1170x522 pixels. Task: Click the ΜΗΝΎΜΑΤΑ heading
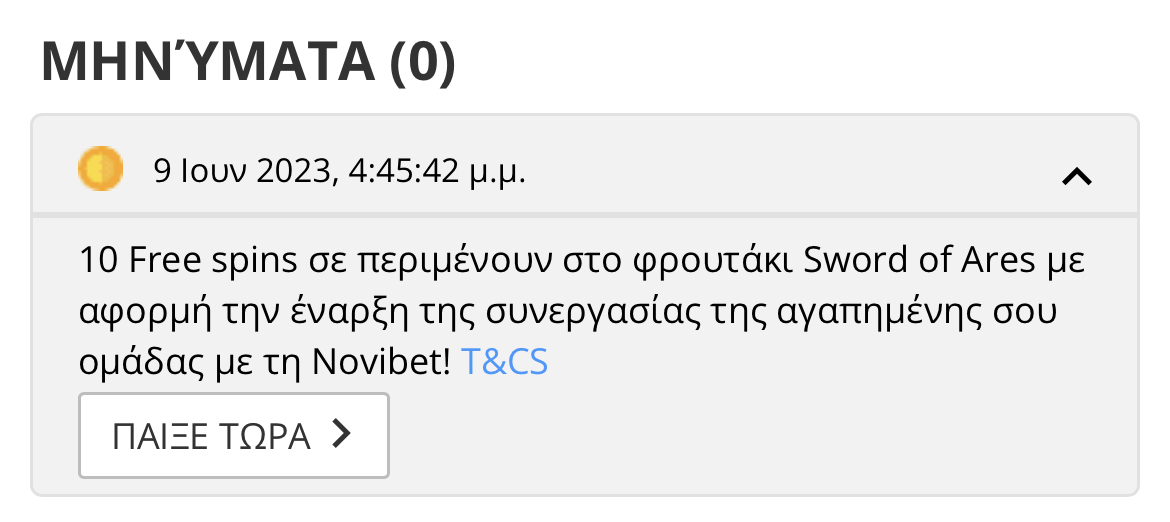tap(206, 62)
